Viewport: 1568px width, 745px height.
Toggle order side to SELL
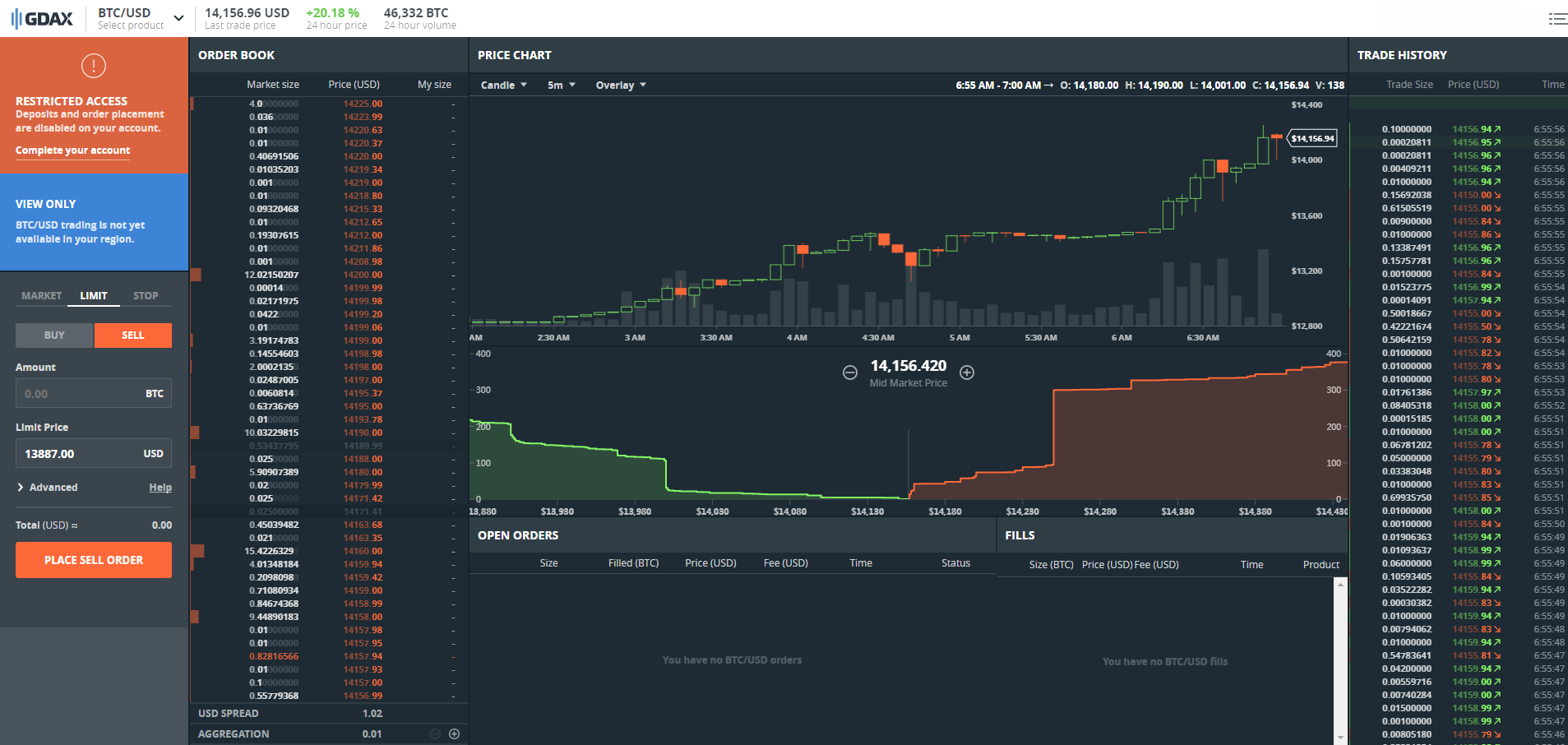133,335
